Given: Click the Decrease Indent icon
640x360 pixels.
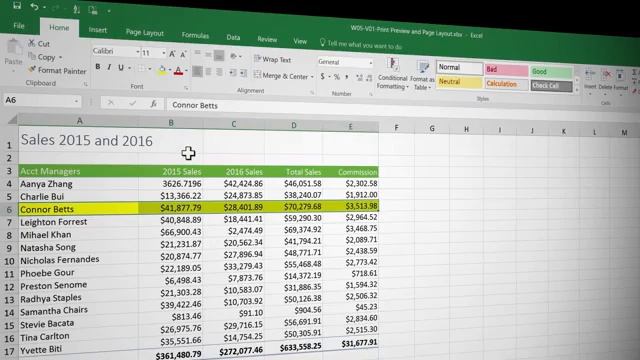Looking at the screenshot, I should point(232,73).
